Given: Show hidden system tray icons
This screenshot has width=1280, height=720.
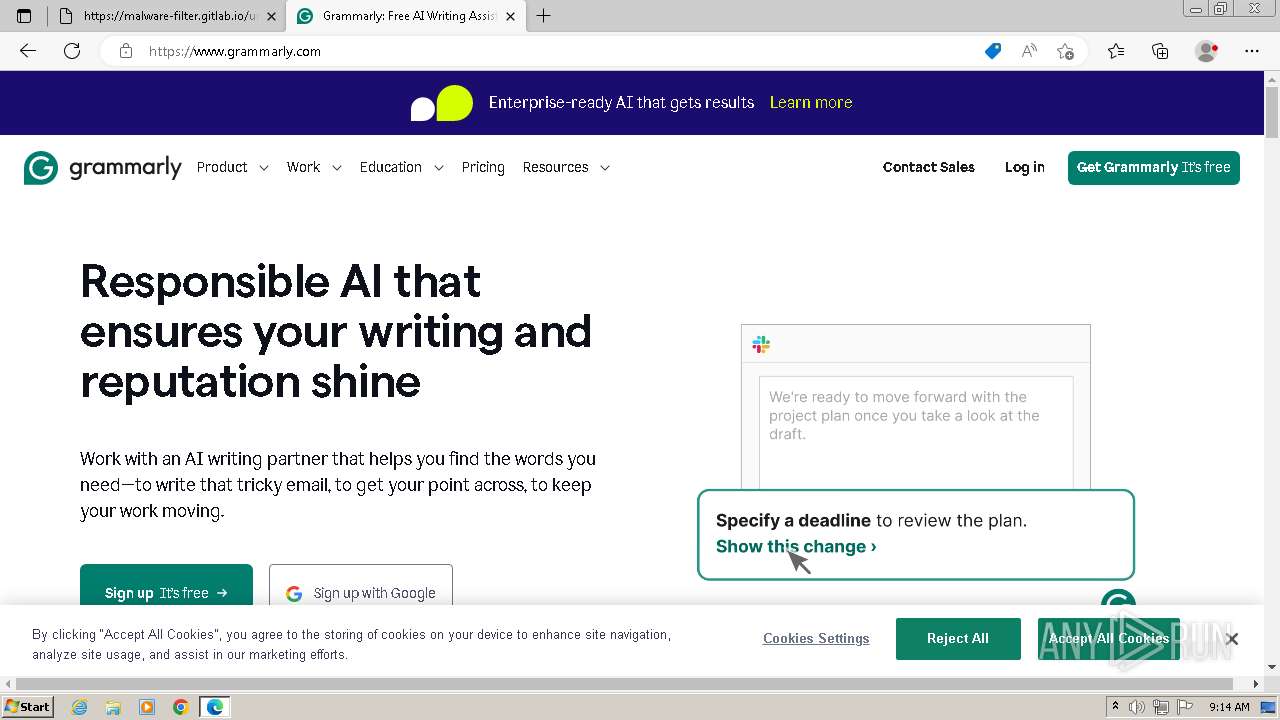Looking at the screenshot, I should coord(1115,707).
